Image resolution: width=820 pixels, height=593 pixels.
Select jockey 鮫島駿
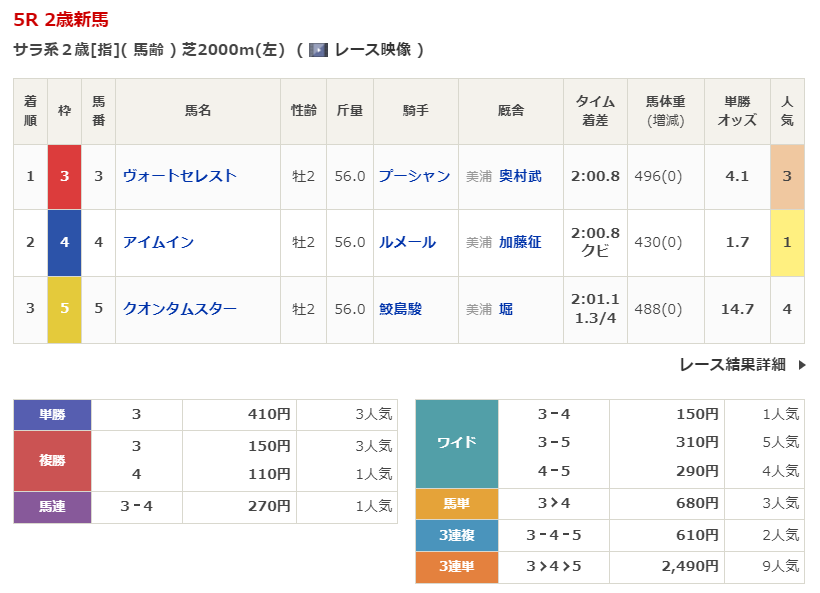coord(400,309)
